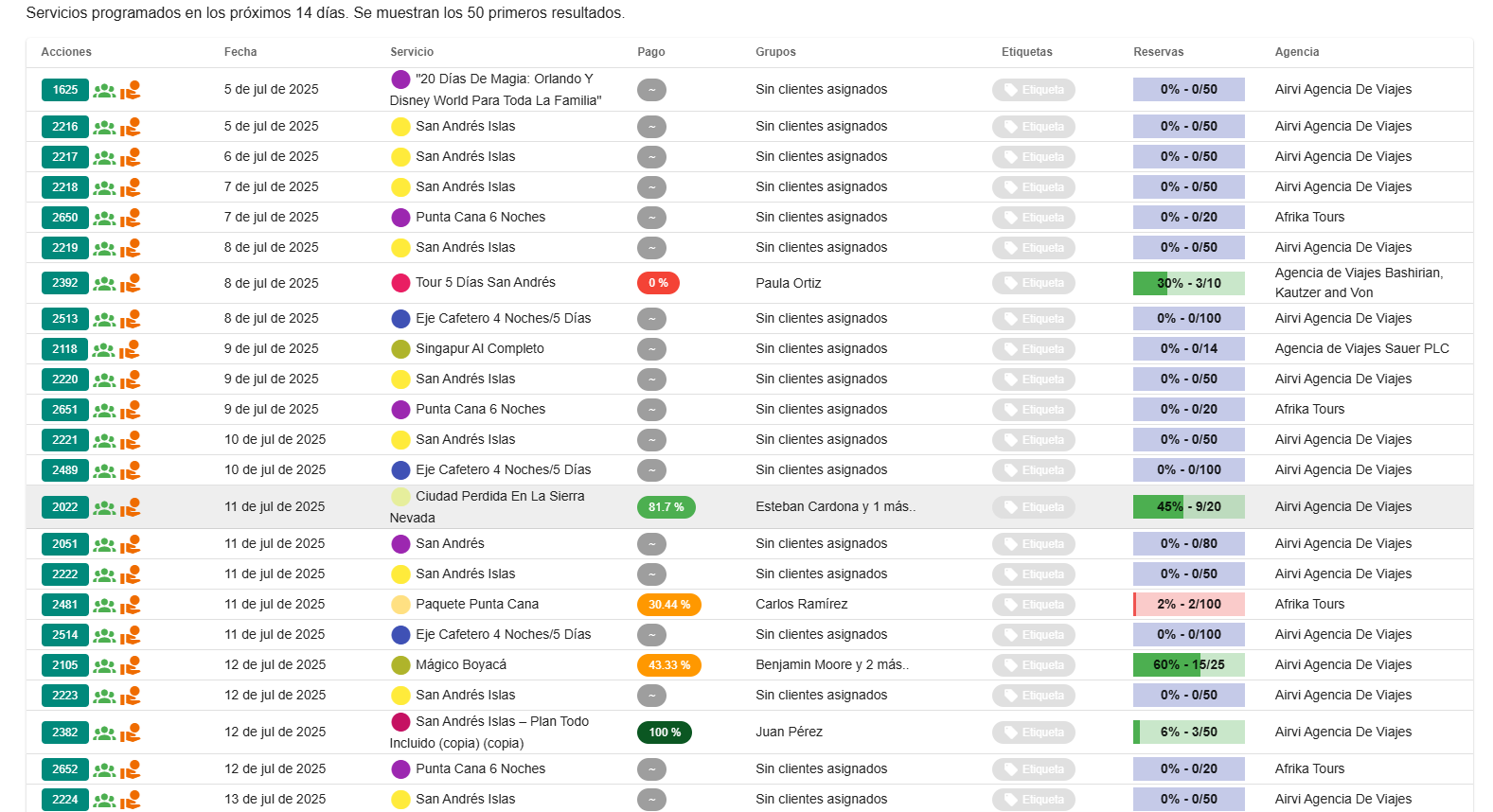
Task: Click the 2% - 2/100 reservations bar
Action: tap(1188, 605)
